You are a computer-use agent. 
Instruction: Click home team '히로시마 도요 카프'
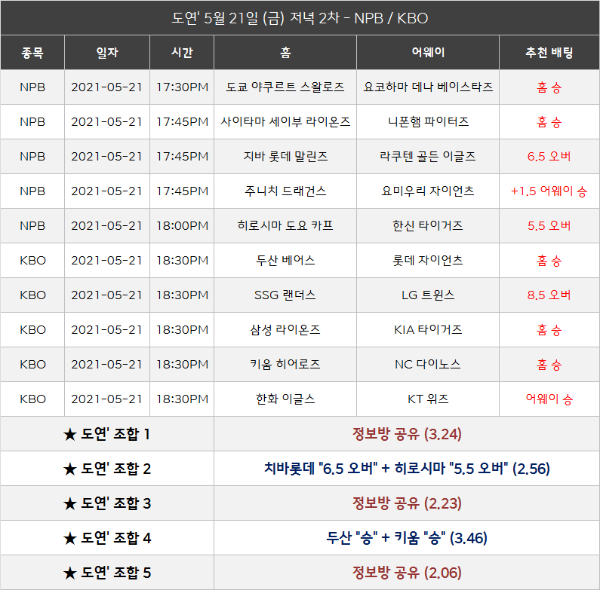pyautogui.click(x=285, y=225)
